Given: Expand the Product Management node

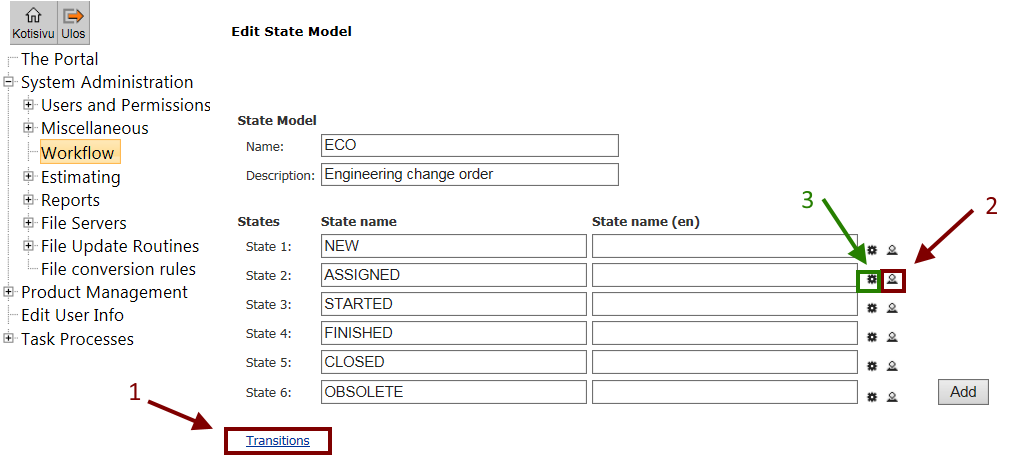Looking at the screenshot, I should coord(9,292).
